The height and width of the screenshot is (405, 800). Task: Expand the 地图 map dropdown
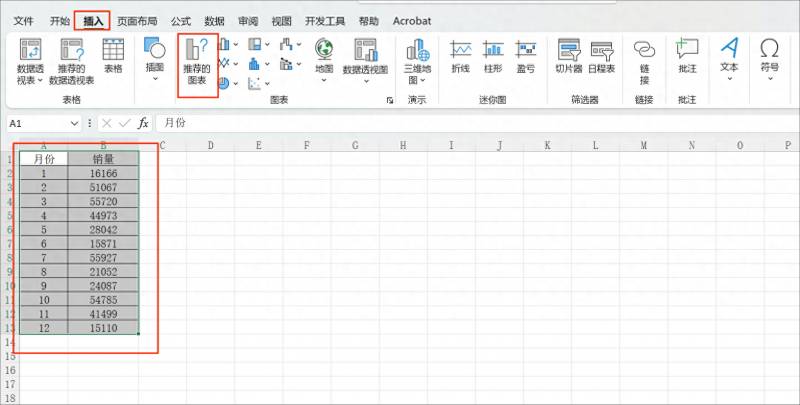pyautogui.click(x=324, y=80)
